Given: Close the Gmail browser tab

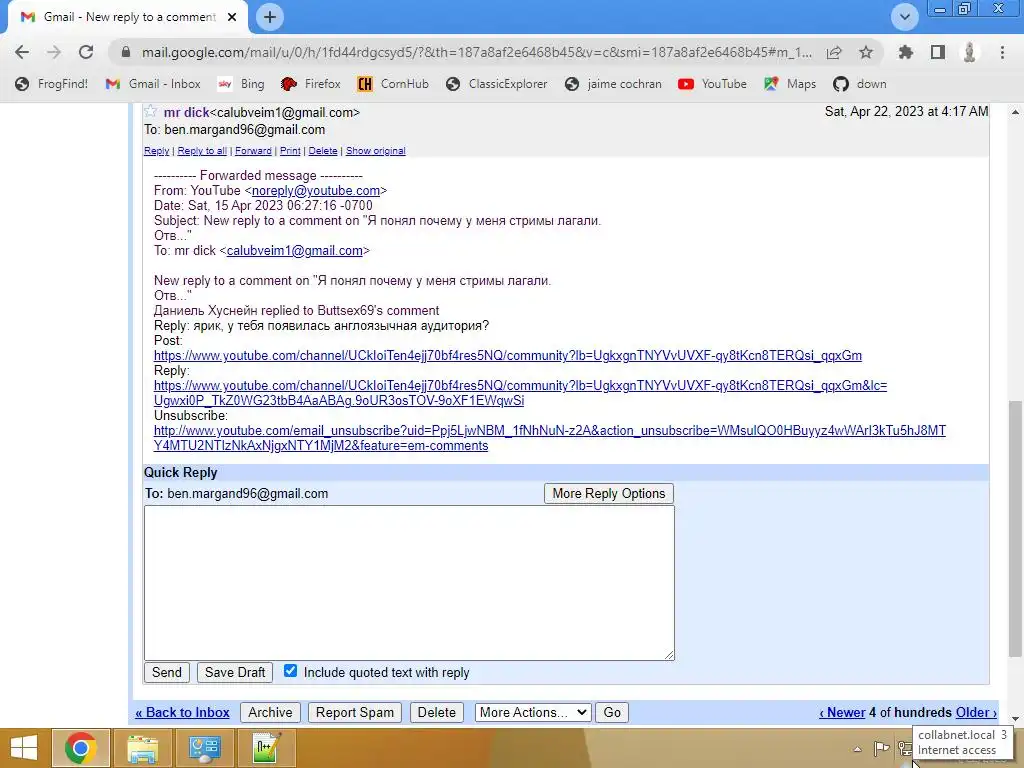Looking at the screenshot, I should (x=232, y=17).
